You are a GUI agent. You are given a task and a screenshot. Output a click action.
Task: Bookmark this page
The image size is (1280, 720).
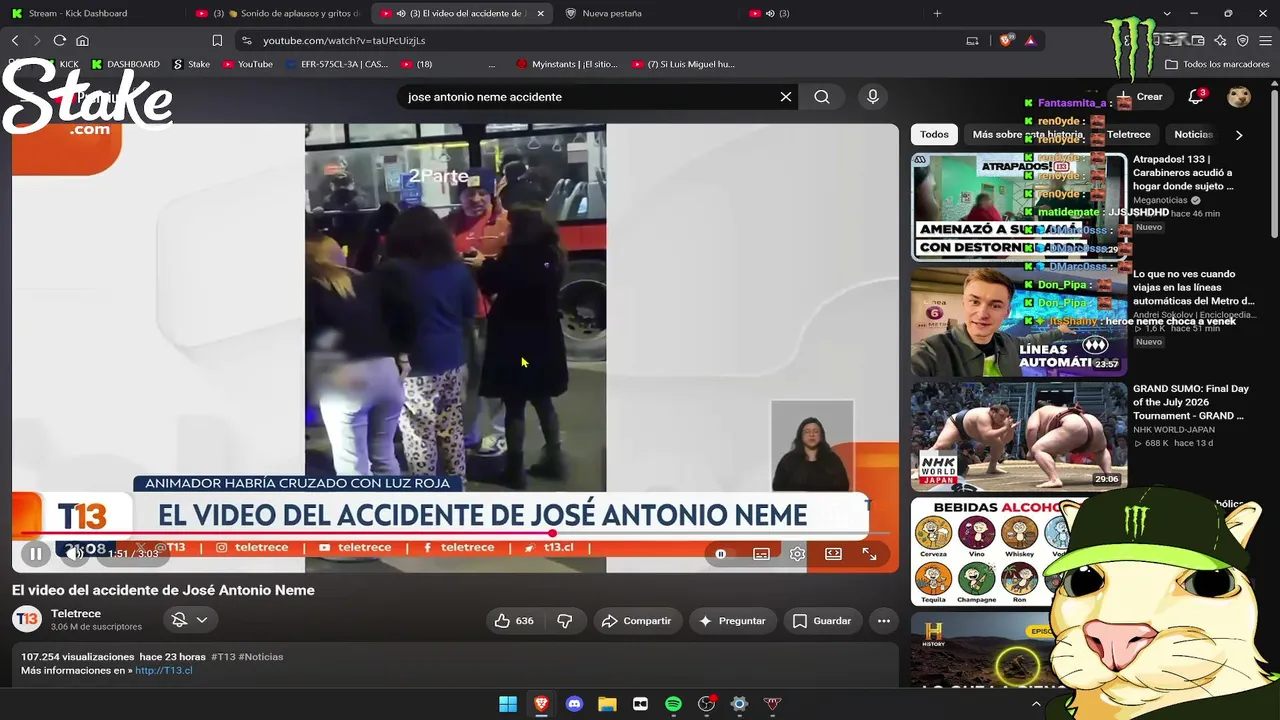(217, 40)
